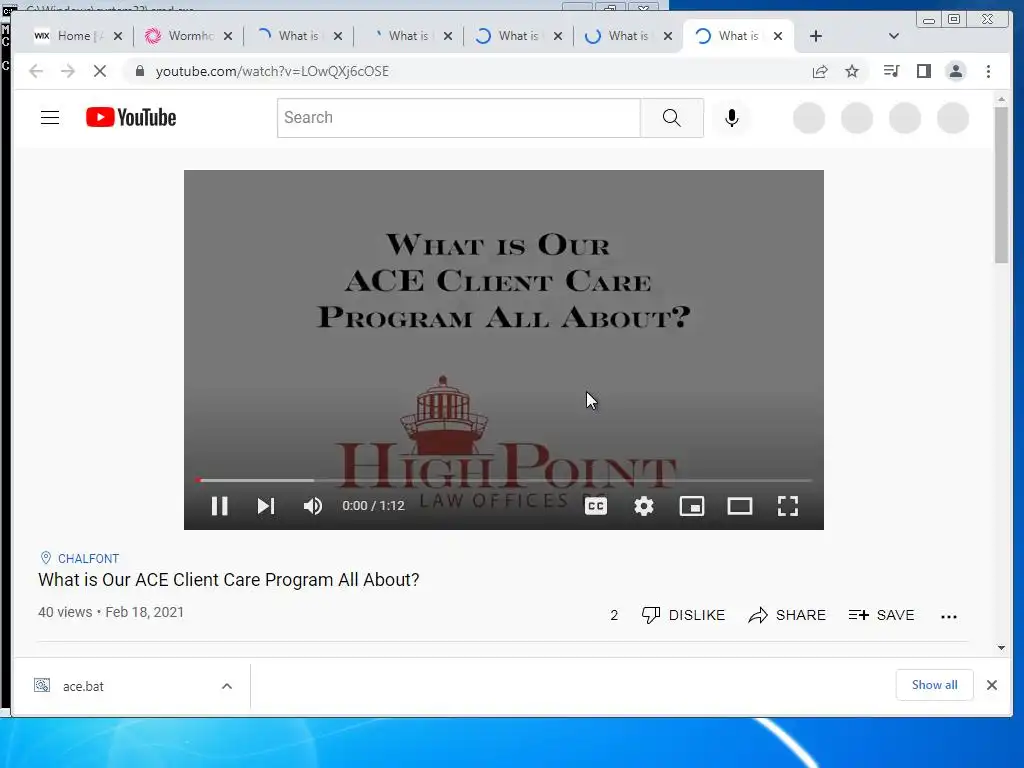Open more actions ellipsis below the video
Screen dimensions: 1024x768
(949, 616)
